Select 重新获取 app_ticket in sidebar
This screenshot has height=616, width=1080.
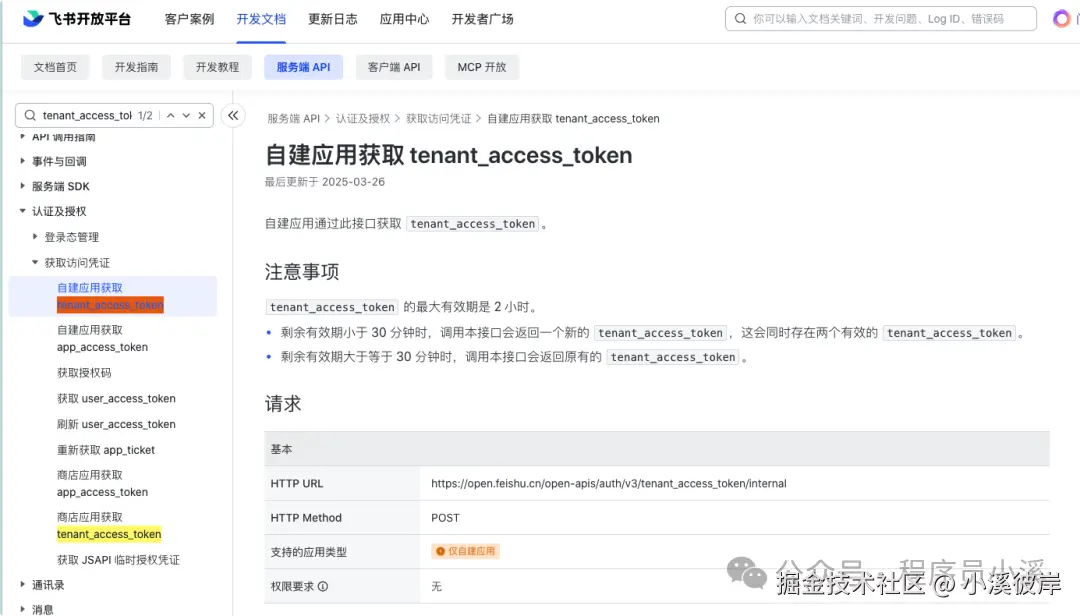106,450
